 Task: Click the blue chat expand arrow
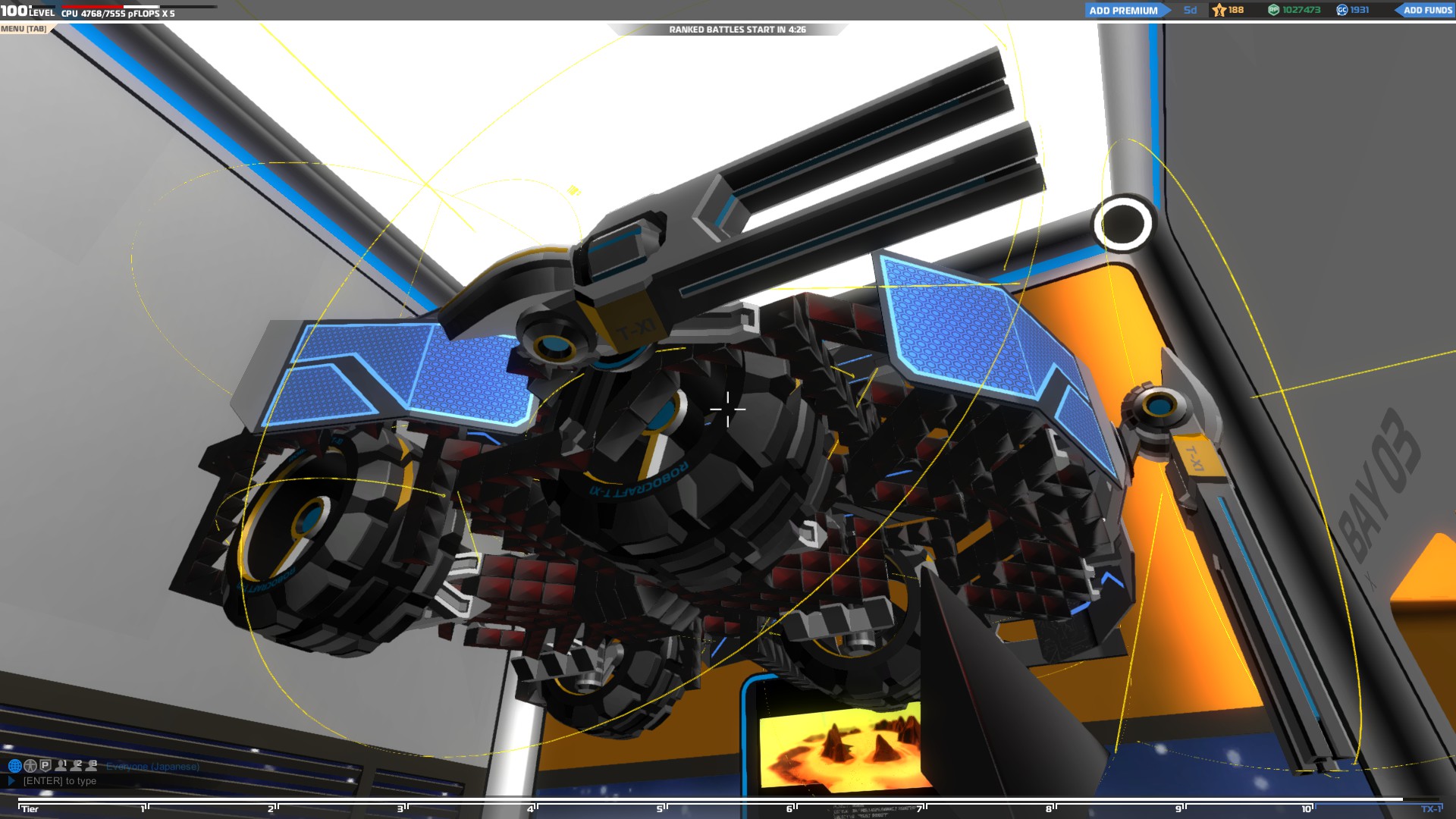pos(11,780)
